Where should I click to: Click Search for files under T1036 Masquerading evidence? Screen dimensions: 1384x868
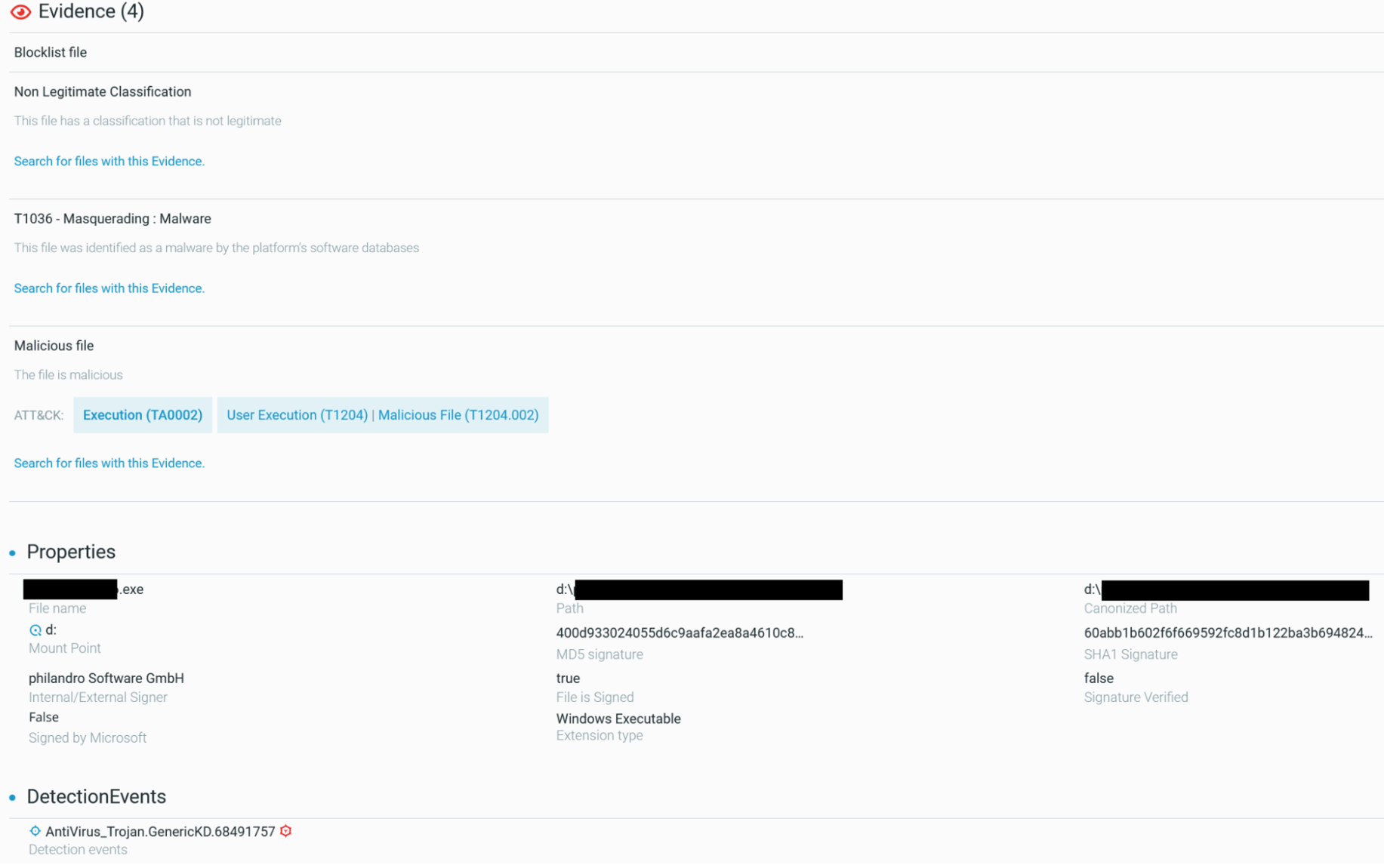click(x=109, y=288)
